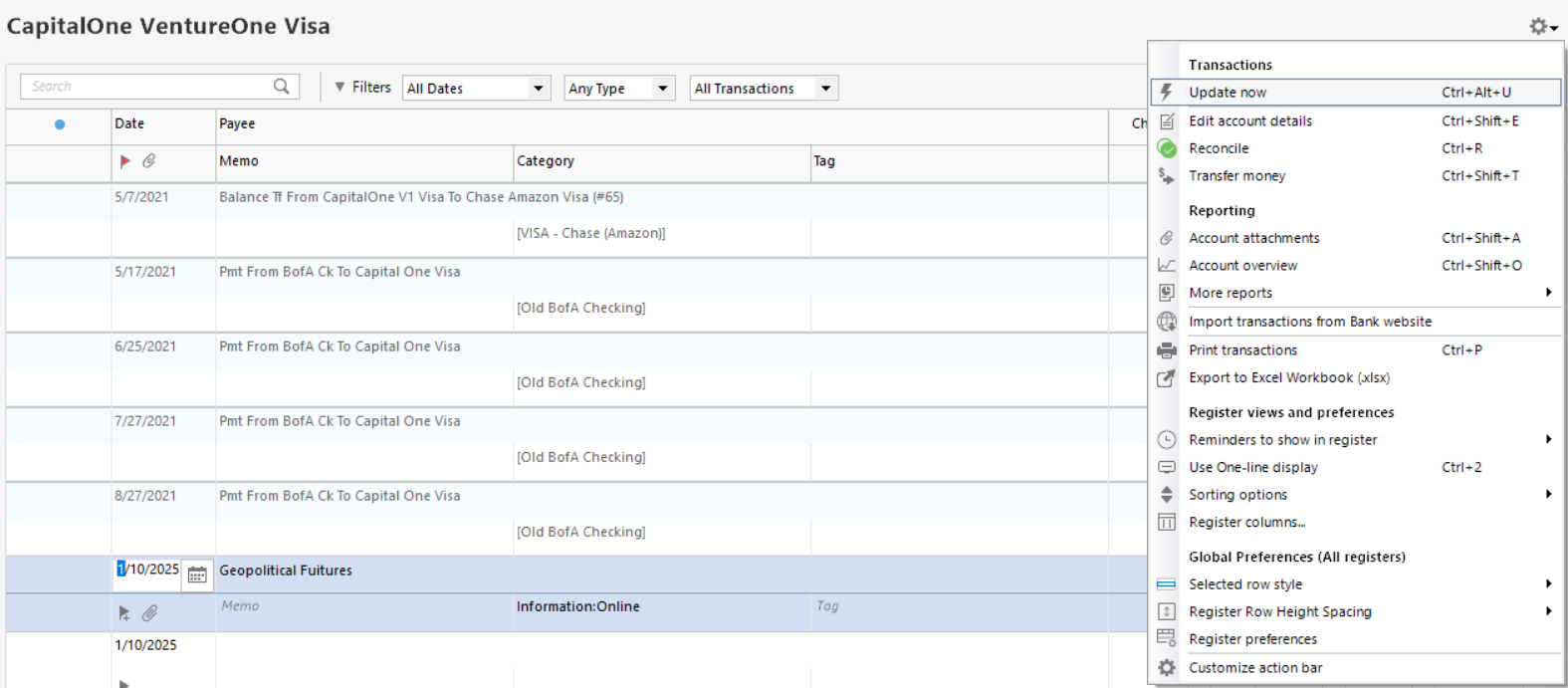
Task: Open the gear actions menu
Action: click(1543, 27)
